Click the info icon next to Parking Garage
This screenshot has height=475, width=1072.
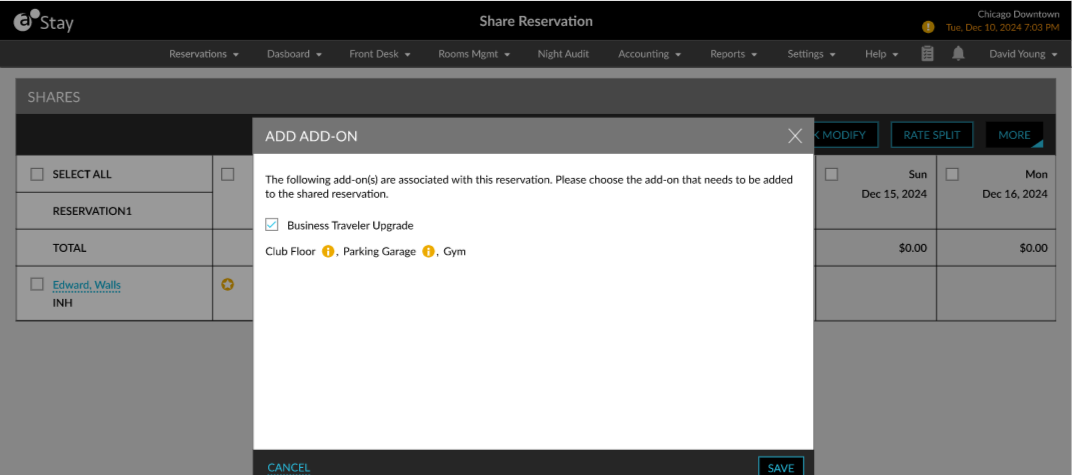pos(429,252)
